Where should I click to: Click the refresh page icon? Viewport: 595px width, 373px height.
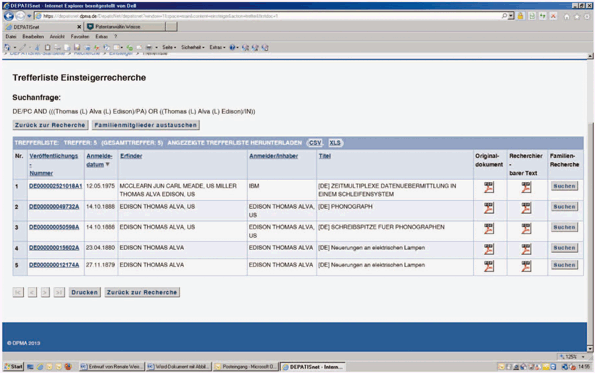tap(543, 16)
